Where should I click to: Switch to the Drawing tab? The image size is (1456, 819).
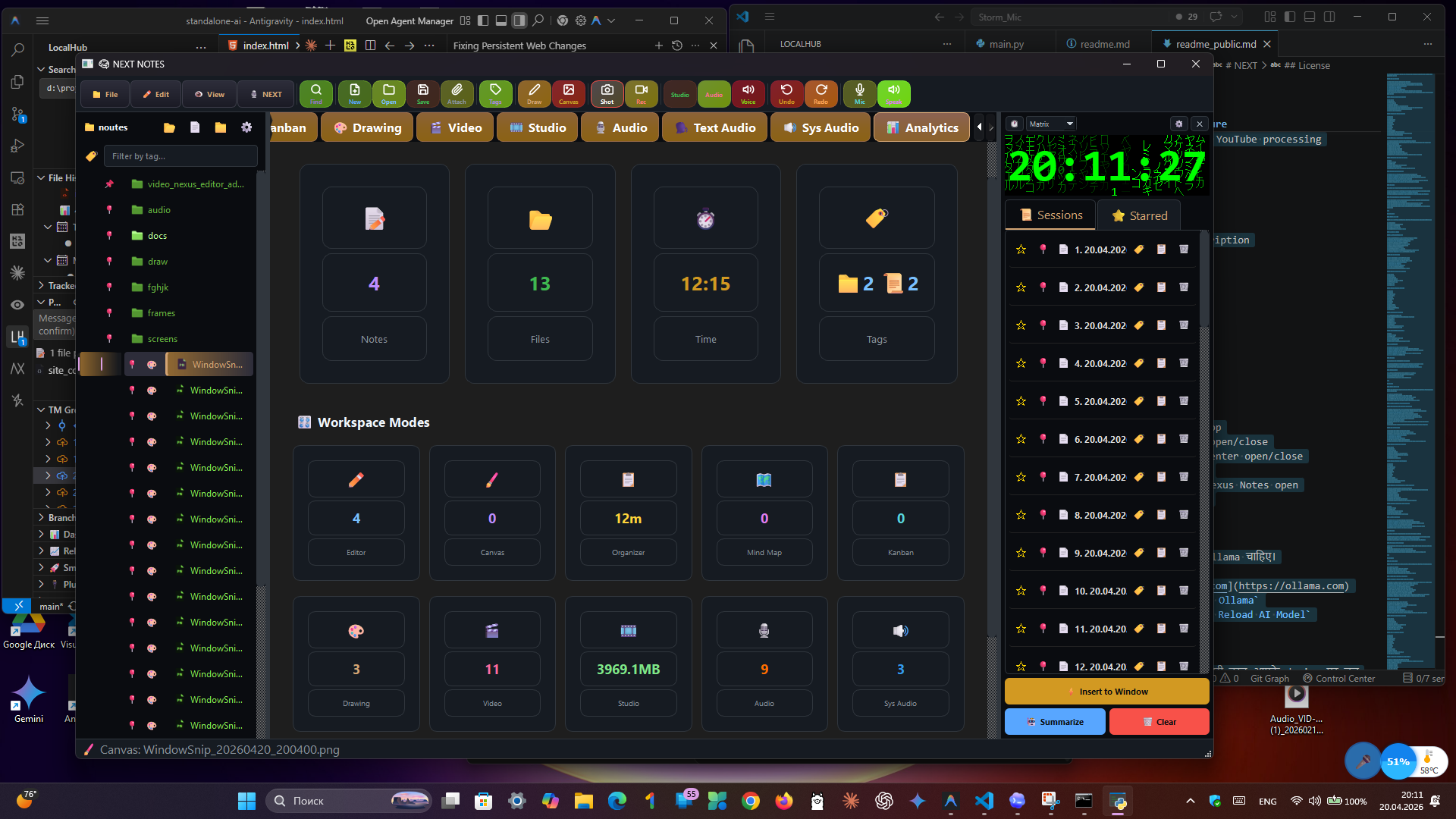click(x=367, y=127)
